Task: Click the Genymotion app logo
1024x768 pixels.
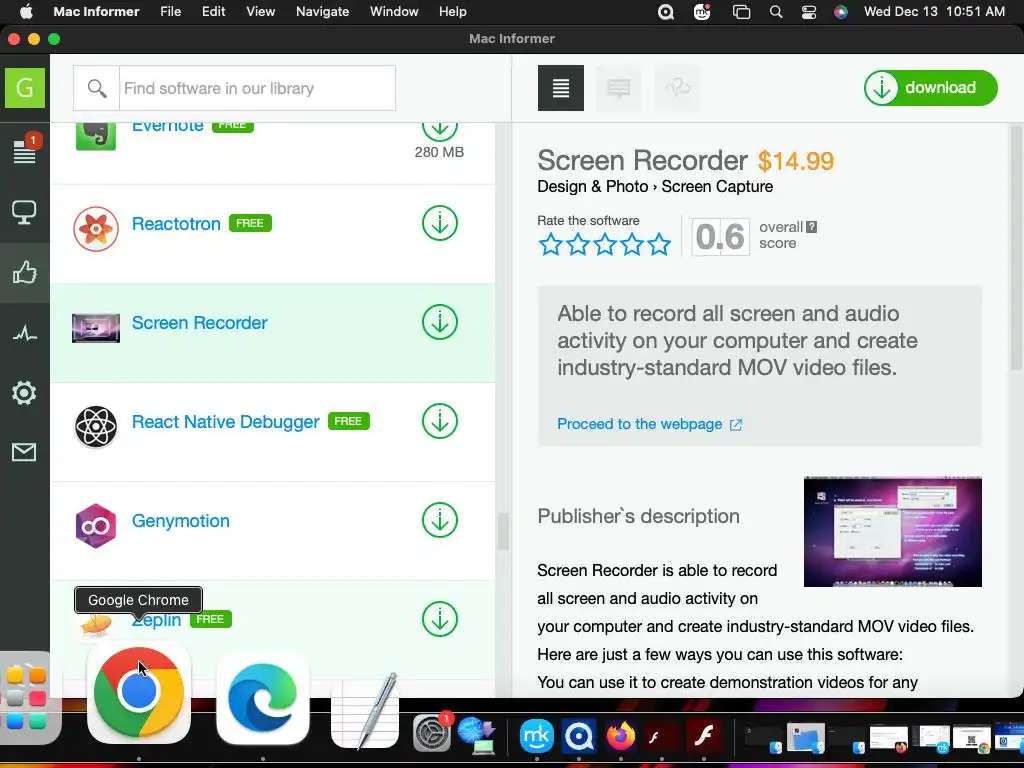Action: click(96, 526)
